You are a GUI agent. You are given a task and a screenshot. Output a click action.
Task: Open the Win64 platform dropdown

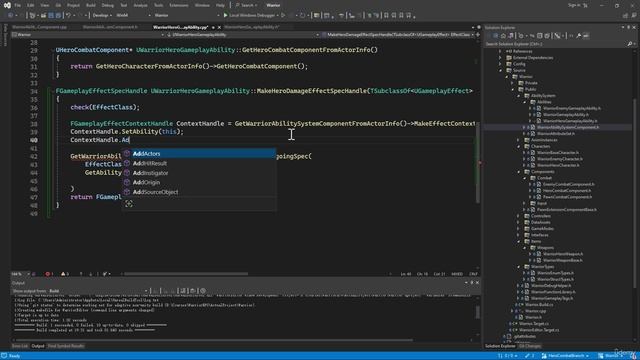(133, 15)
